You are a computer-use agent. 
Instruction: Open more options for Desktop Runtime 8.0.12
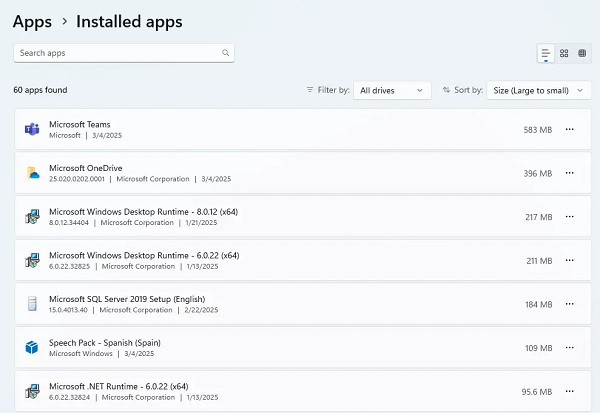pos(569,217)
